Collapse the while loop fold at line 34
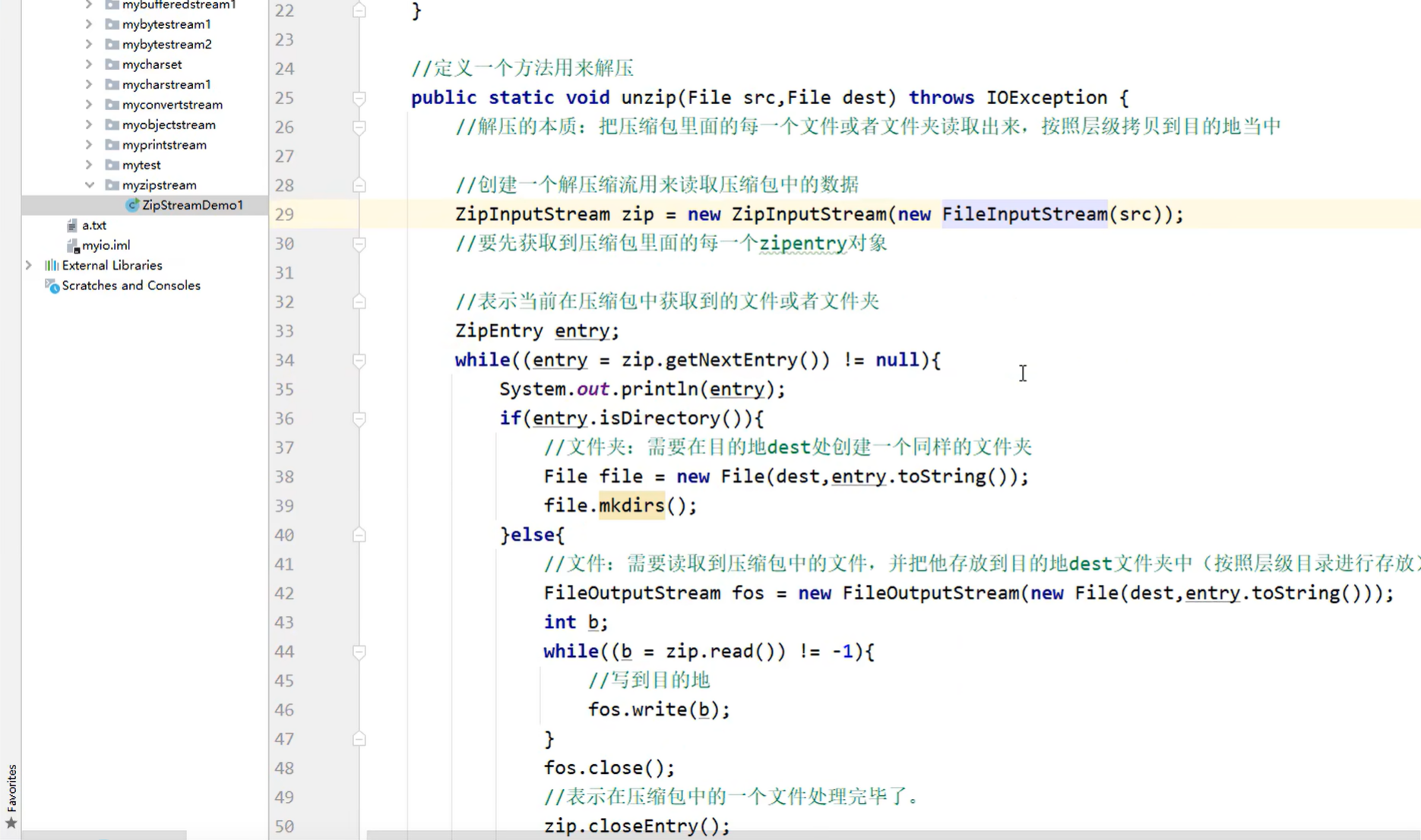The height and width of the screenshot is (840, 1421). point(359,361)
